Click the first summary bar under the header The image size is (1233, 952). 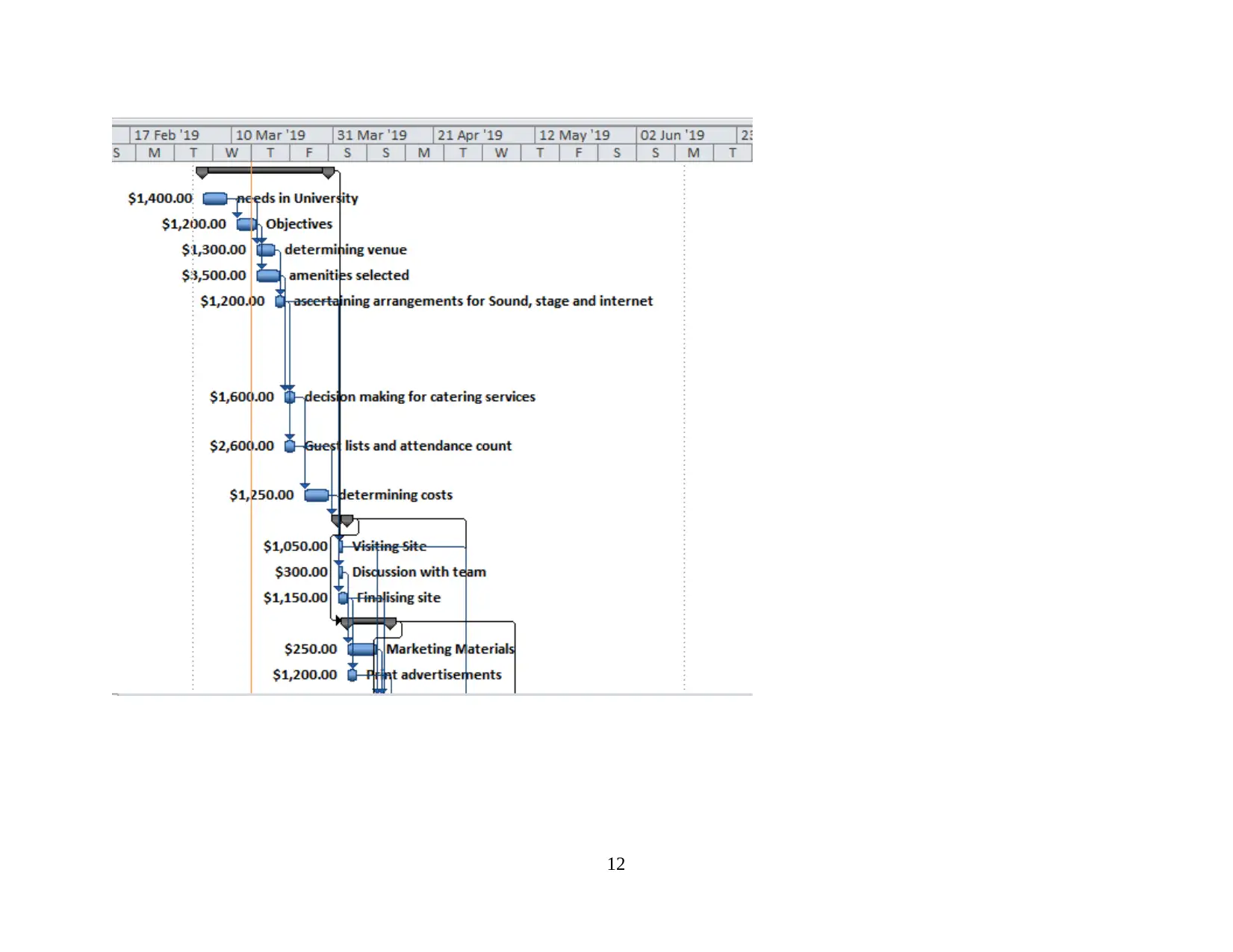(265, 172)
